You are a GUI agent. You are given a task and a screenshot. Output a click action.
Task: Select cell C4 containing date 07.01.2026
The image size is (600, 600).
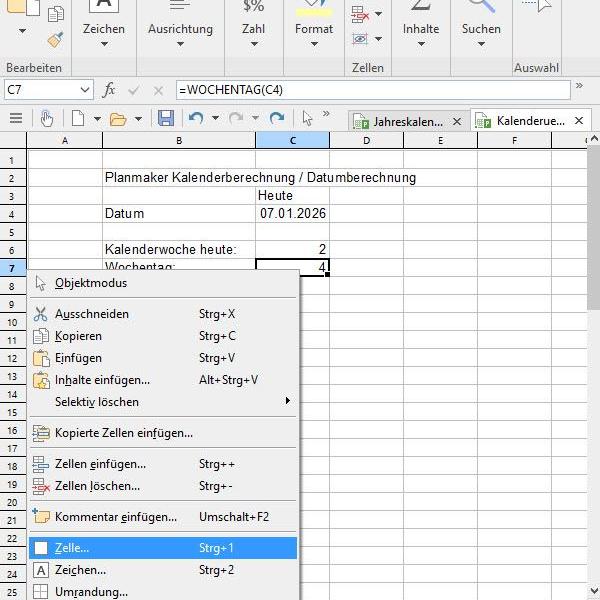293,213
